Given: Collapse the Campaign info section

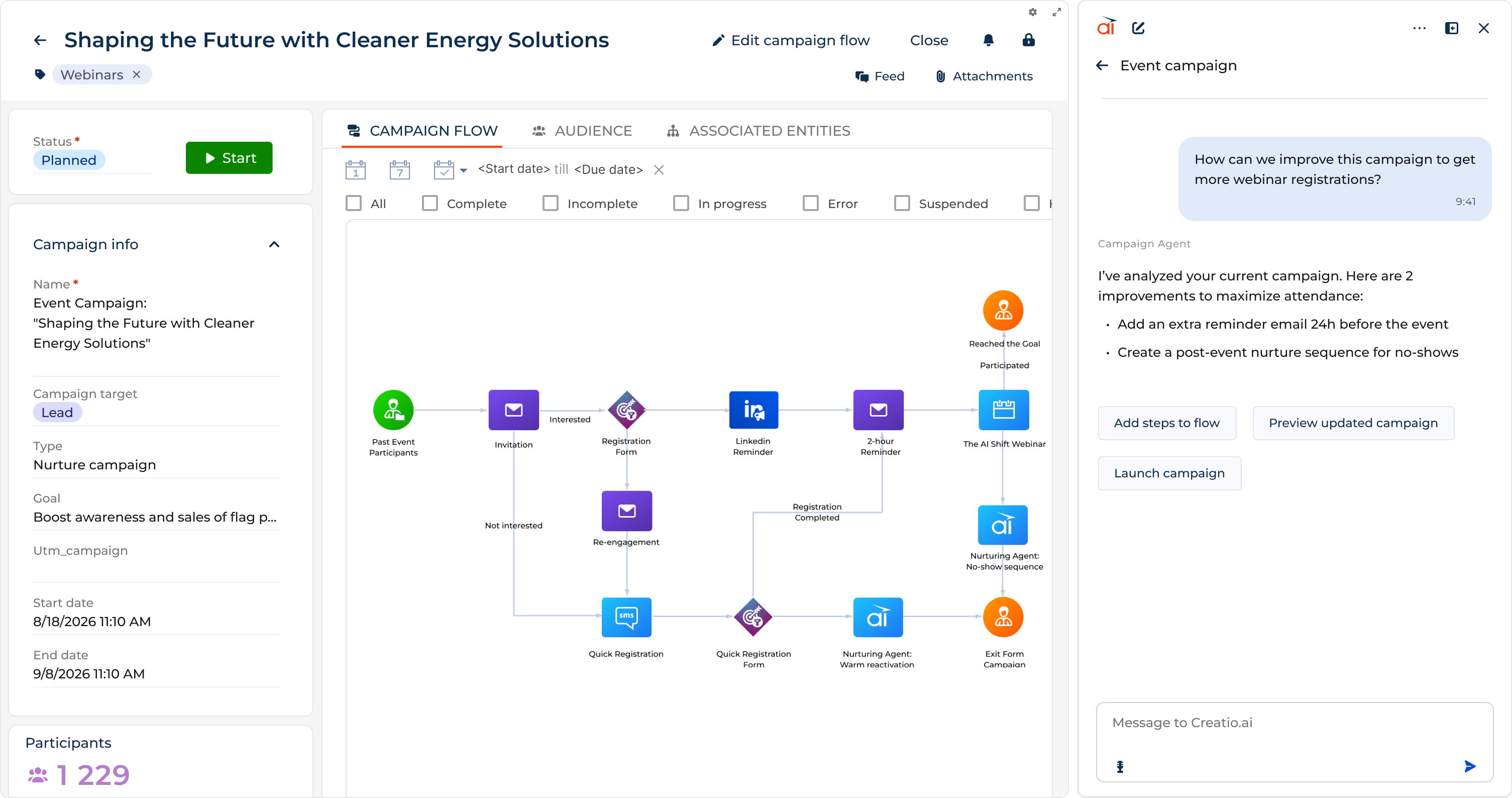Looking at the screenshot, I should [x=274, y=244].
